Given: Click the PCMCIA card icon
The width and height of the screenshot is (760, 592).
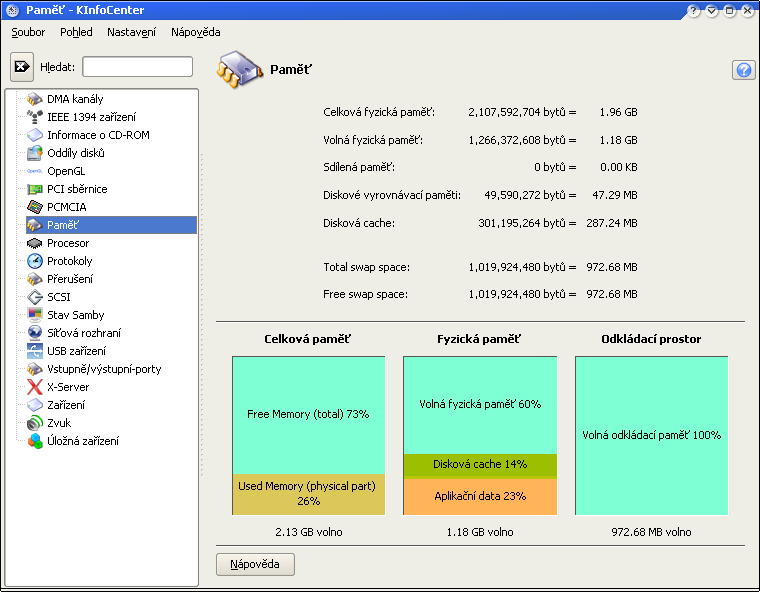Looking at the screenshot, I should tap(35, 207).
